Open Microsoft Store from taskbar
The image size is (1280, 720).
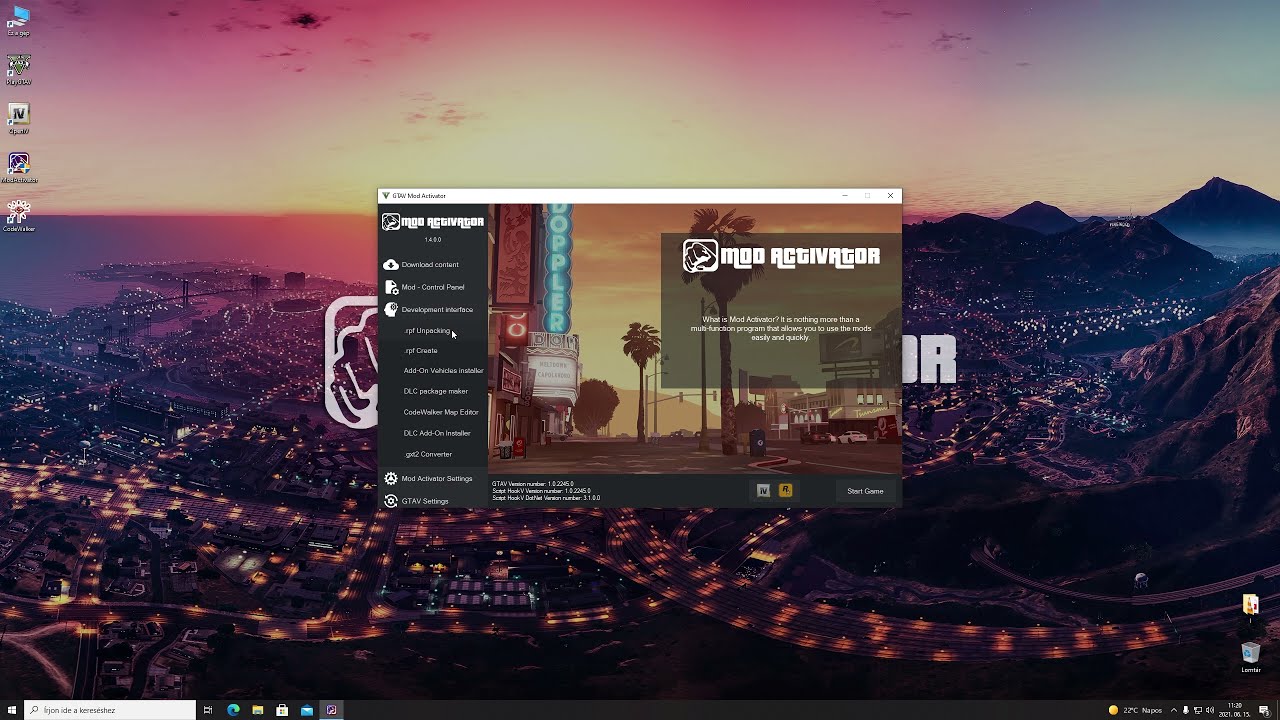coord(282,710)
